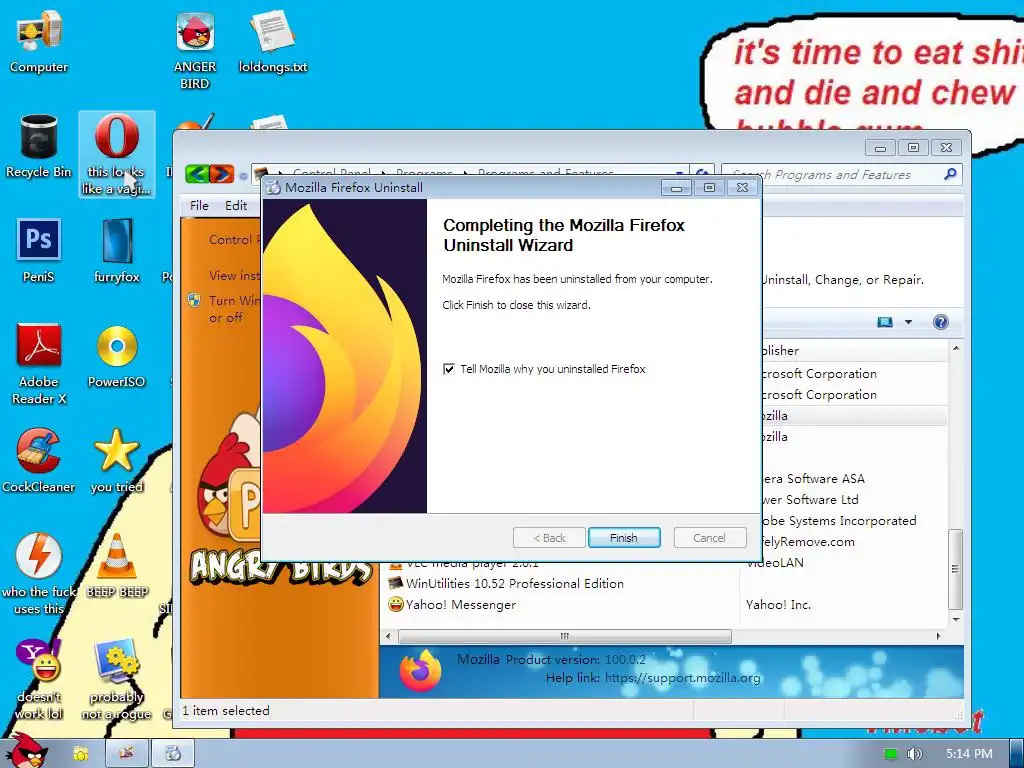Viewport: 1024px width, 768px height.
Task: Open the 'probably not a rogue' gears icon
Action: click(x=116, y=679)
